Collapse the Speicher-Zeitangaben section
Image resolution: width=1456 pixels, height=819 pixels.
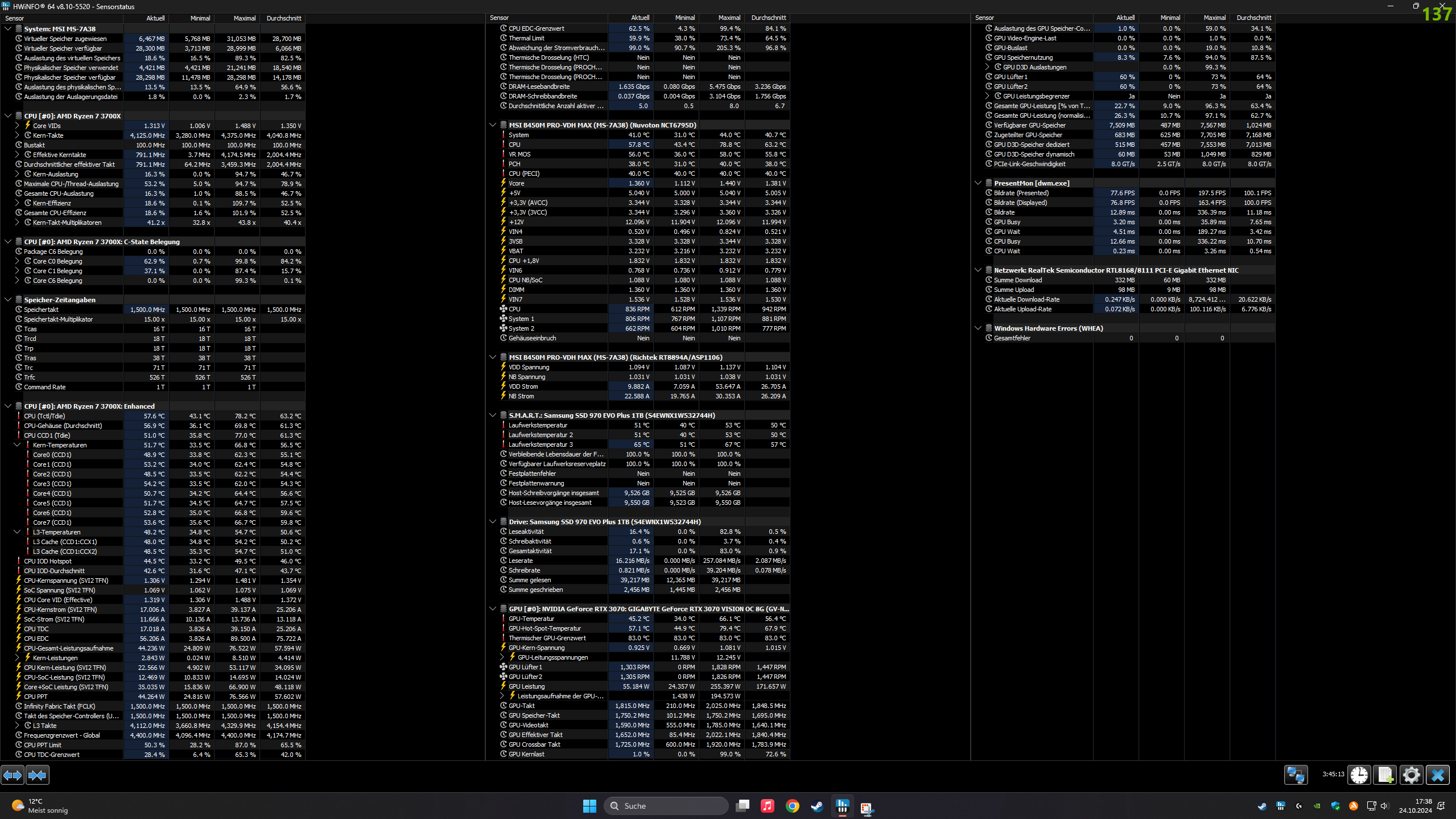click(8, 300)
